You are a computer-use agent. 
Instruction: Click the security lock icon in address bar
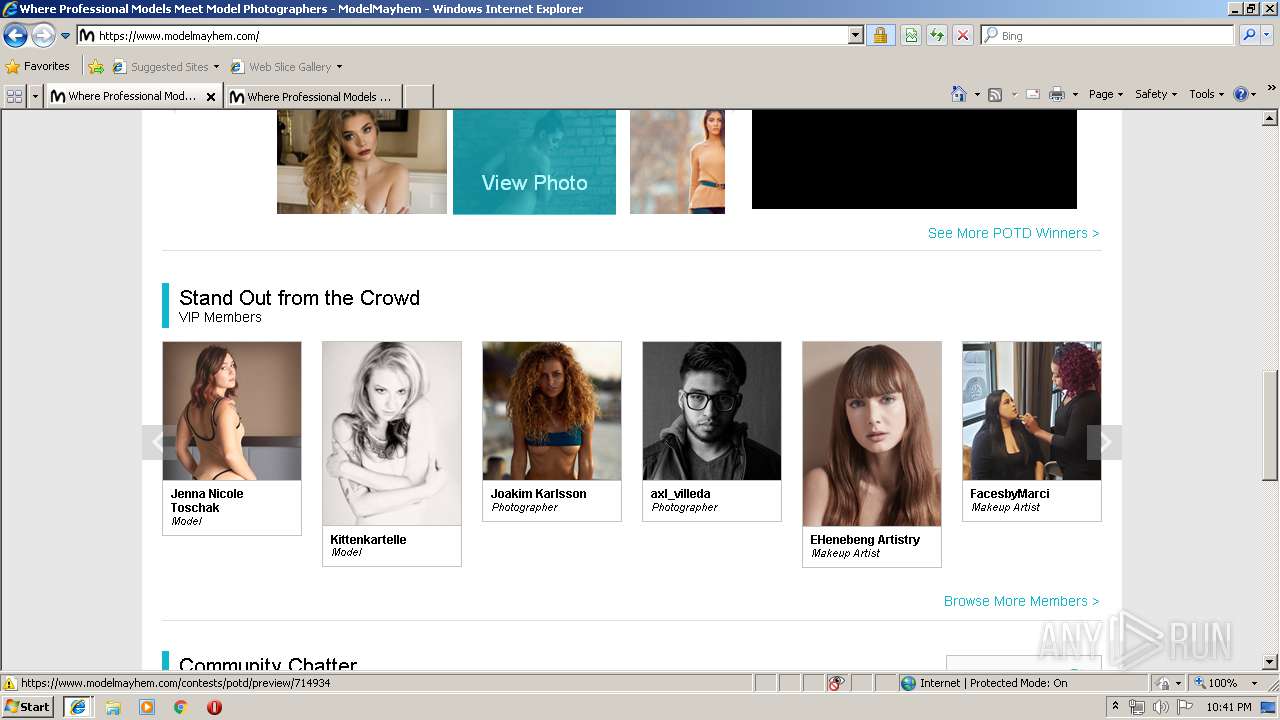(x=880, y=35)
